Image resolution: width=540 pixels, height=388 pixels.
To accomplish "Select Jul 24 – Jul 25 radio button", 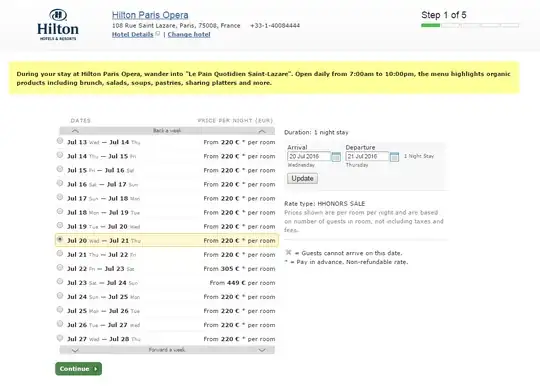I will (60, 296).
